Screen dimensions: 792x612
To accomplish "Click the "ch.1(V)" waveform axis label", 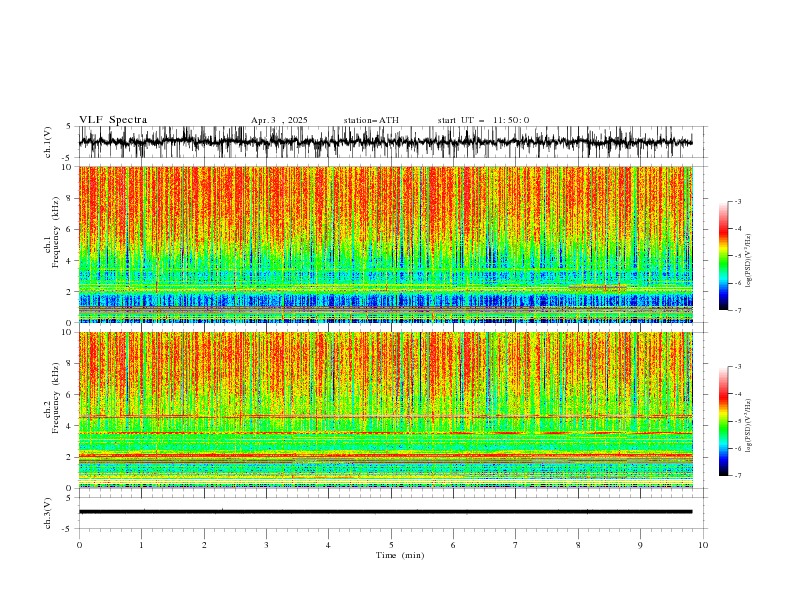I will [x=48, y=142].
